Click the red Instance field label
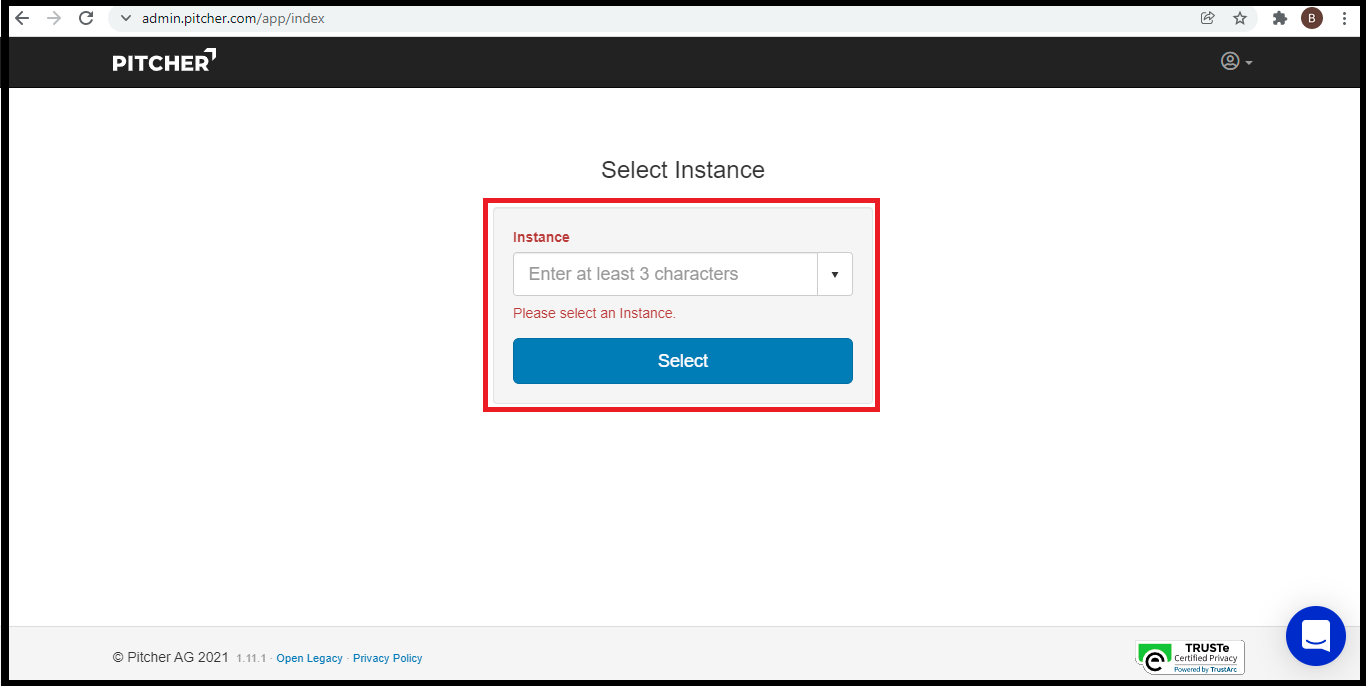This screenshot has width=1366, height=686. click(541, 237)
